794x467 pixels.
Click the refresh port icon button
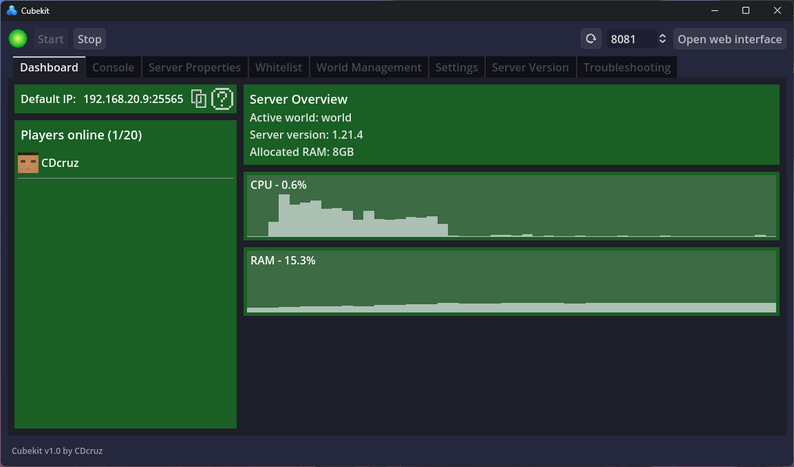click(591, 39)
